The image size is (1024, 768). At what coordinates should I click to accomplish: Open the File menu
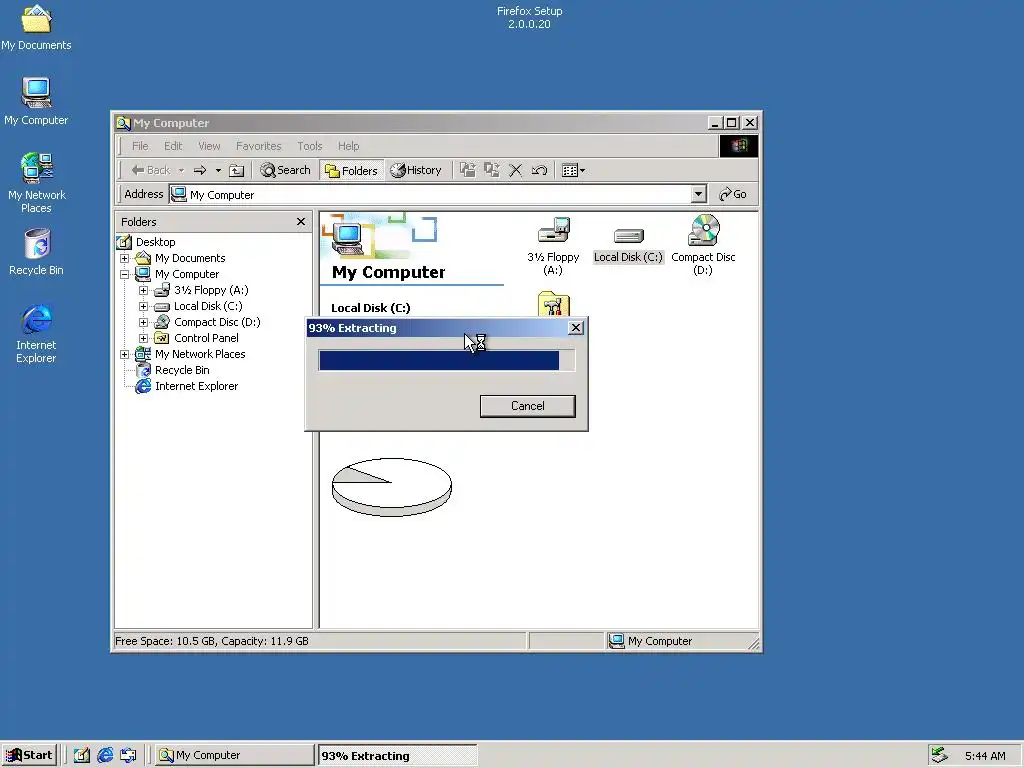click(140, 146)
